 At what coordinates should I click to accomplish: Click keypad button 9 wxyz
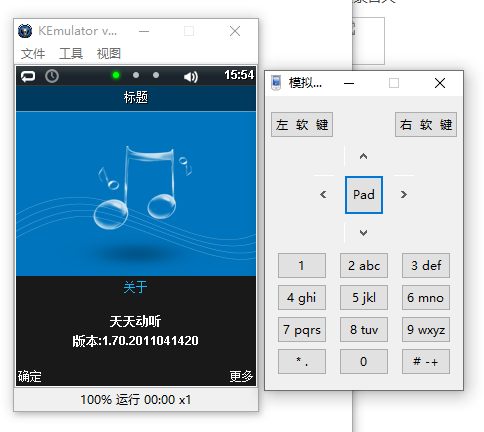(426, 329)
